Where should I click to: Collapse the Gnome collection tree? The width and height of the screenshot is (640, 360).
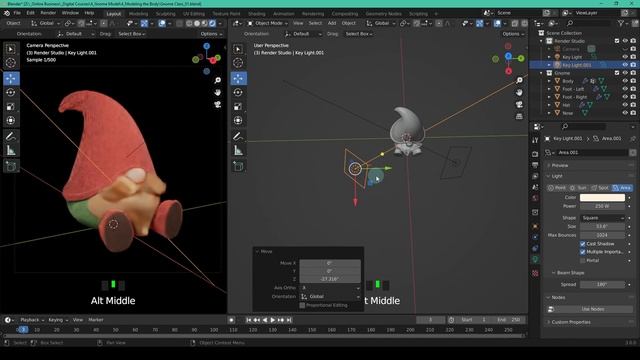pyautogui.click(x=542, y=73)
